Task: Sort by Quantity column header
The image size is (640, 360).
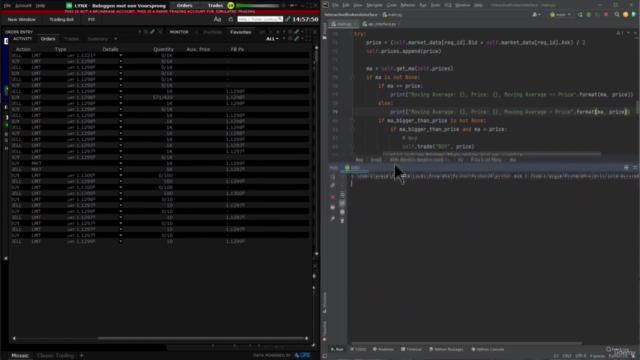Action: pyautogui.click(x=163, y=49)
